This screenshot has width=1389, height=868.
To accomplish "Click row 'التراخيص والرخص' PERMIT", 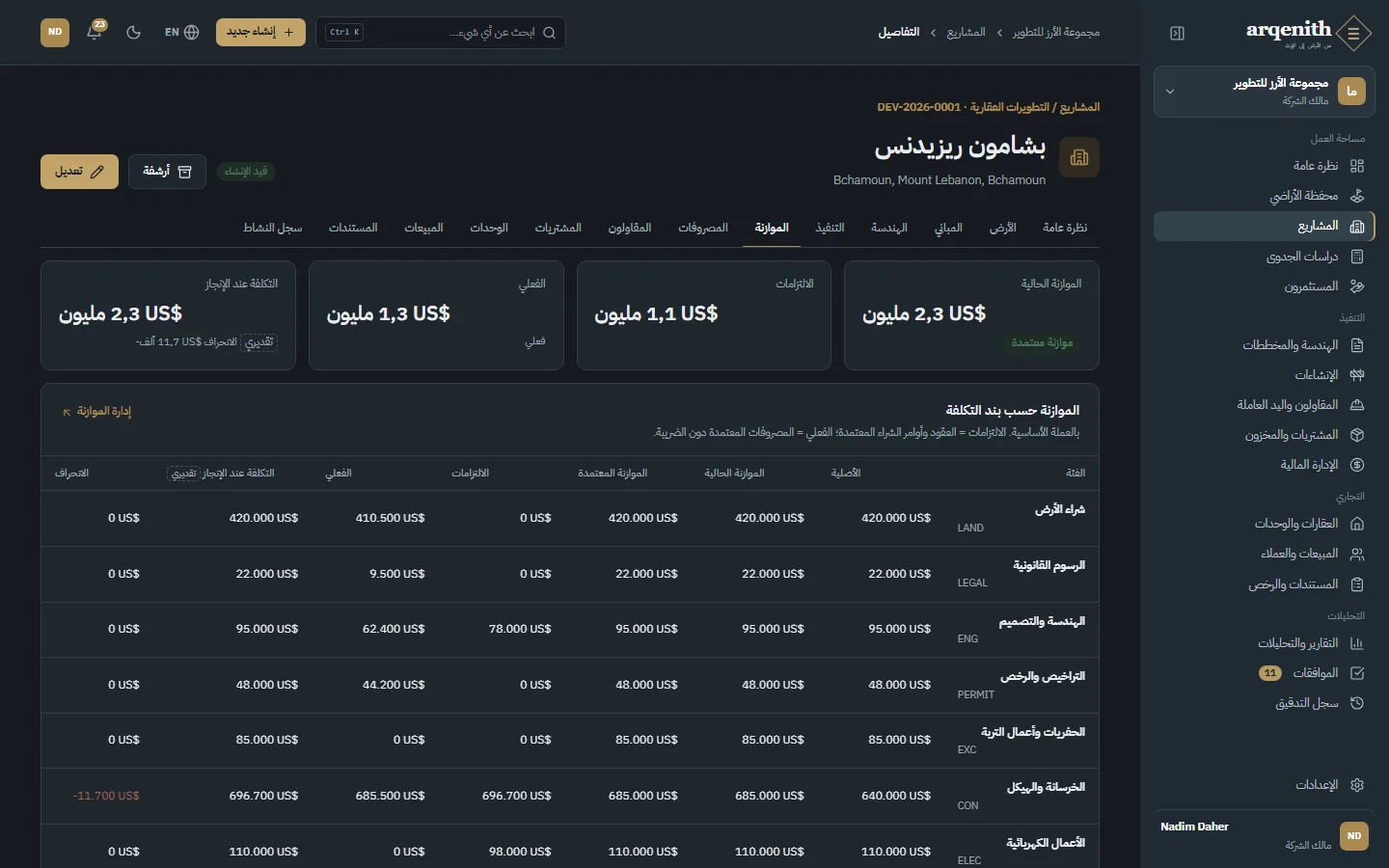I will [570, 686].
